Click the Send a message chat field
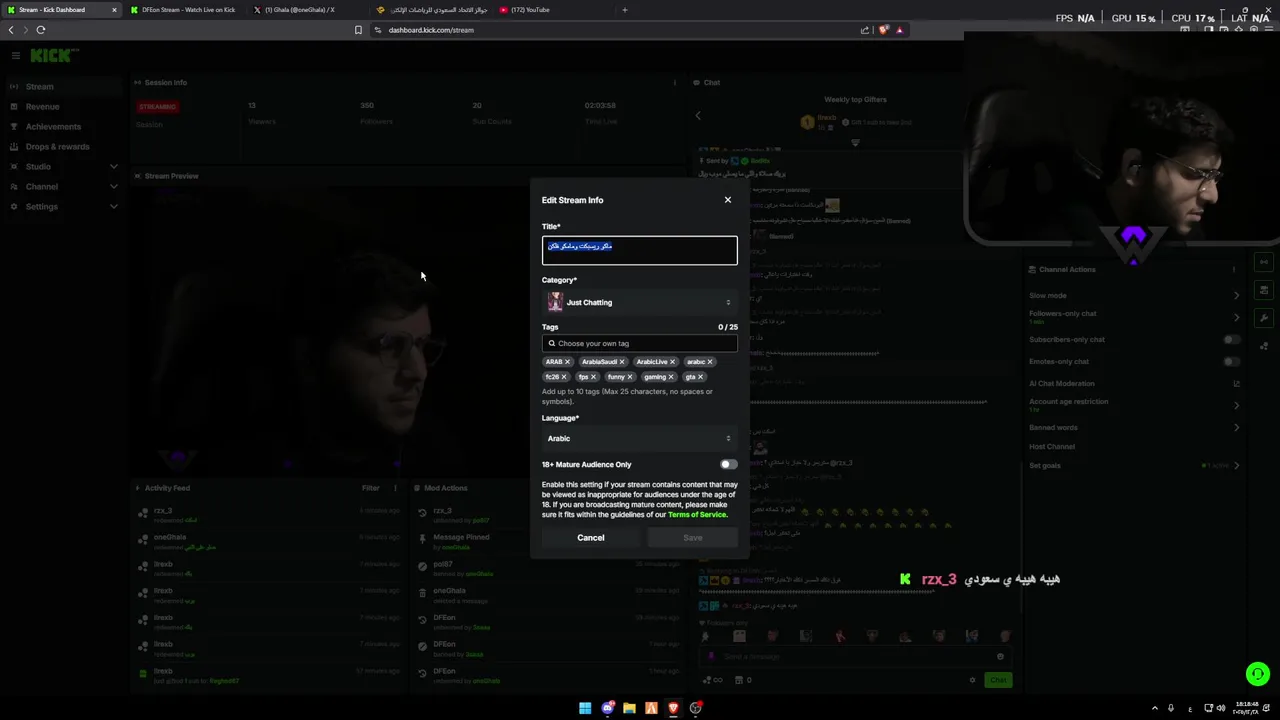The width and height of the screenshot is (1280, 720). pos(856,657)
